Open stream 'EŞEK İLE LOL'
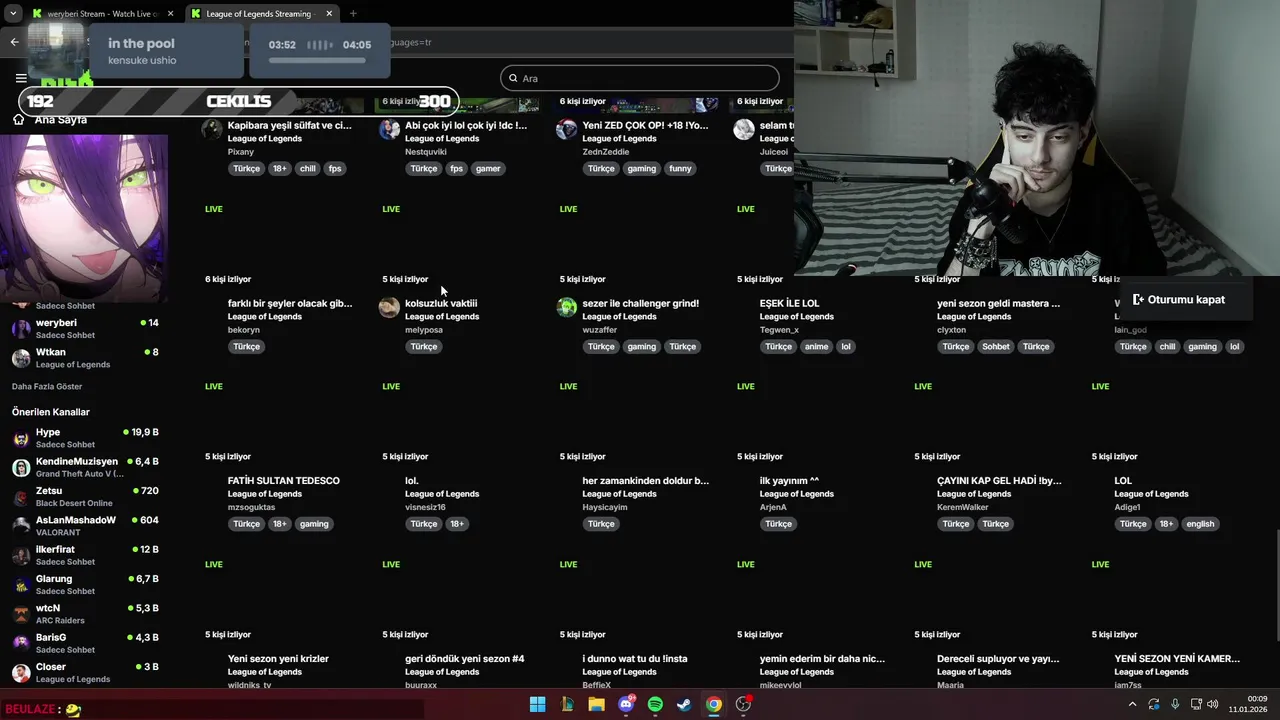The width and height of the screenshot is (1280, 720). click(789, 303)
